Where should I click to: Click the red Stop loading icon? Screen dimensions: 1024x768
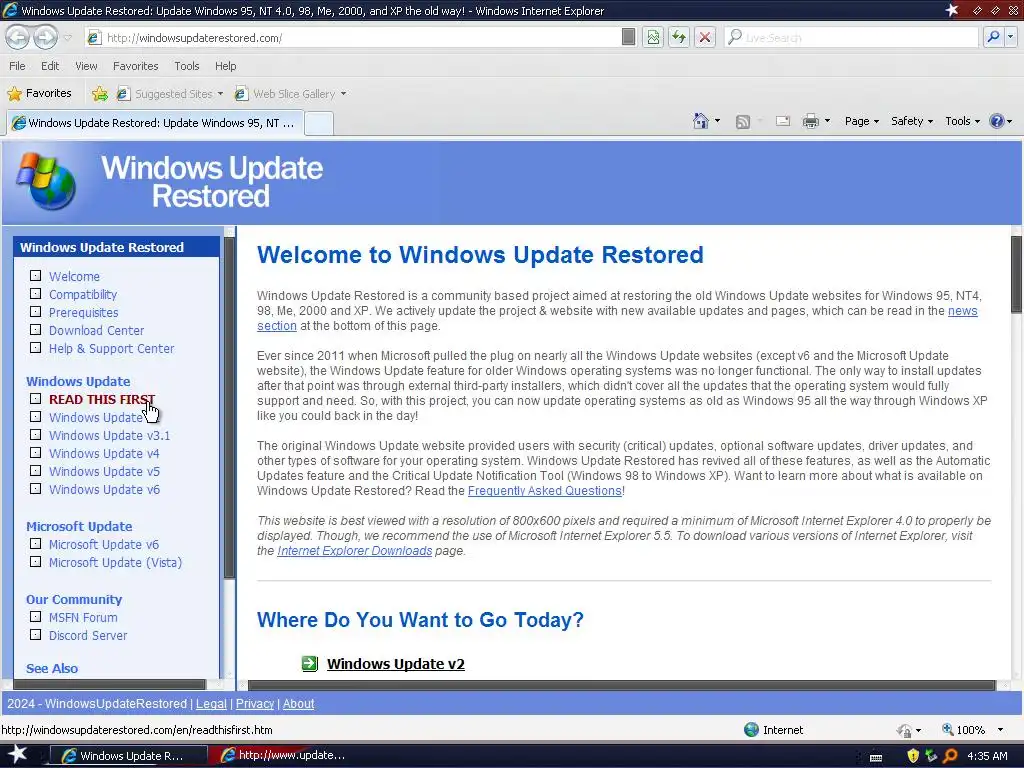click(705, 37)
